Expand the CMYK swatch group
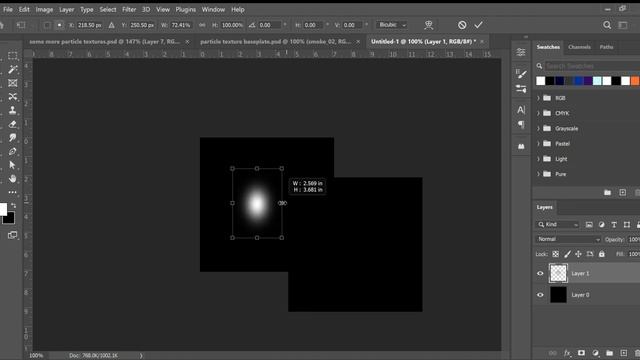Image resolution: width=640 pixels, height=360 pixels. (x=538, y=113)
